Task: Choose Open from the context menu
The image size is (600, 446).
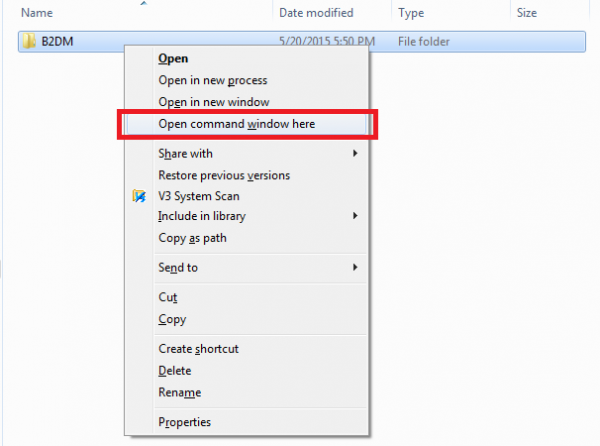Action: click(x=174, y=58)
